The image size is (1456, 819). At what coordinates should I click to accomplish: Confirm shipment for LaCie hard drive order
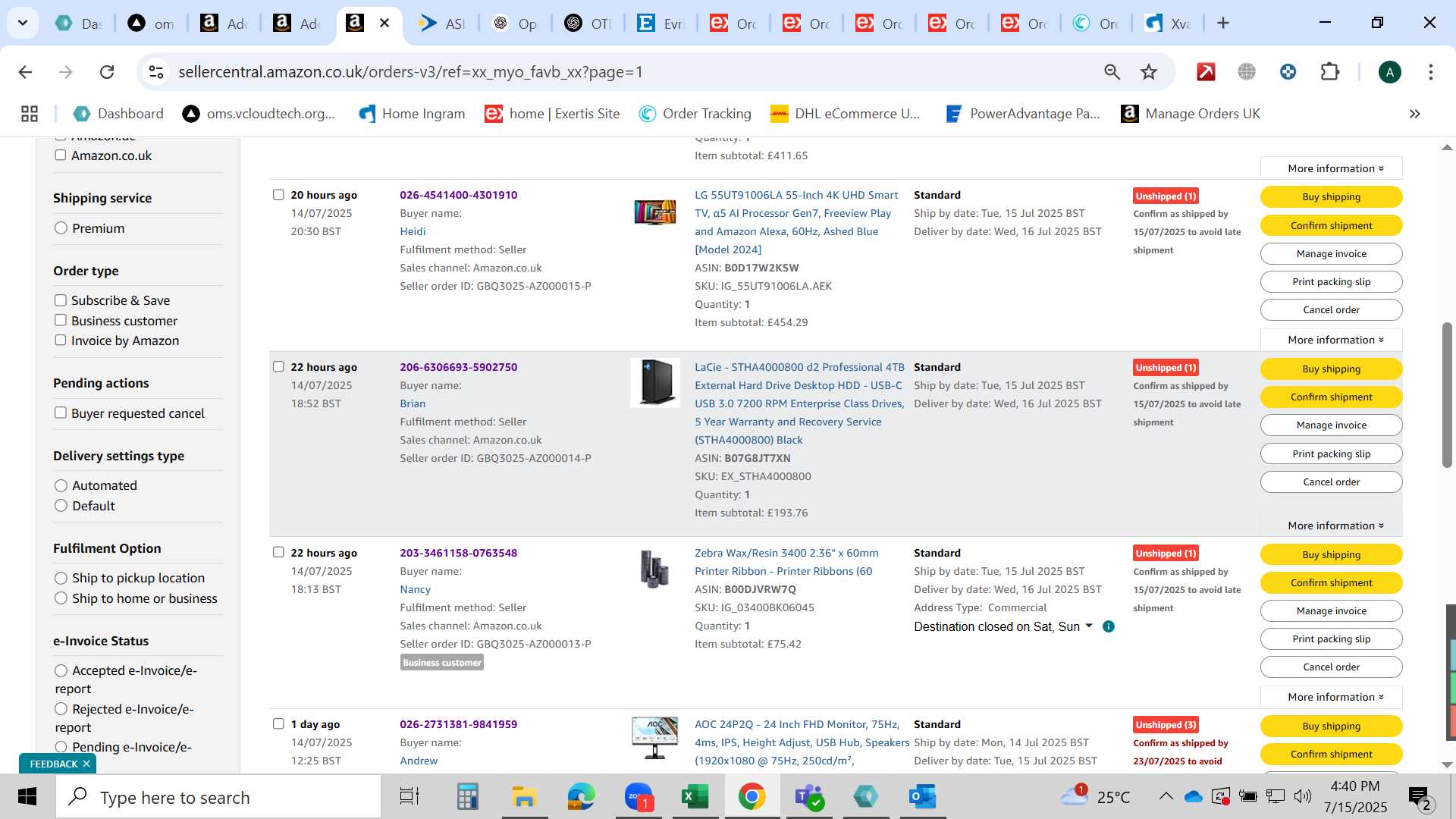click(1331, 397)
